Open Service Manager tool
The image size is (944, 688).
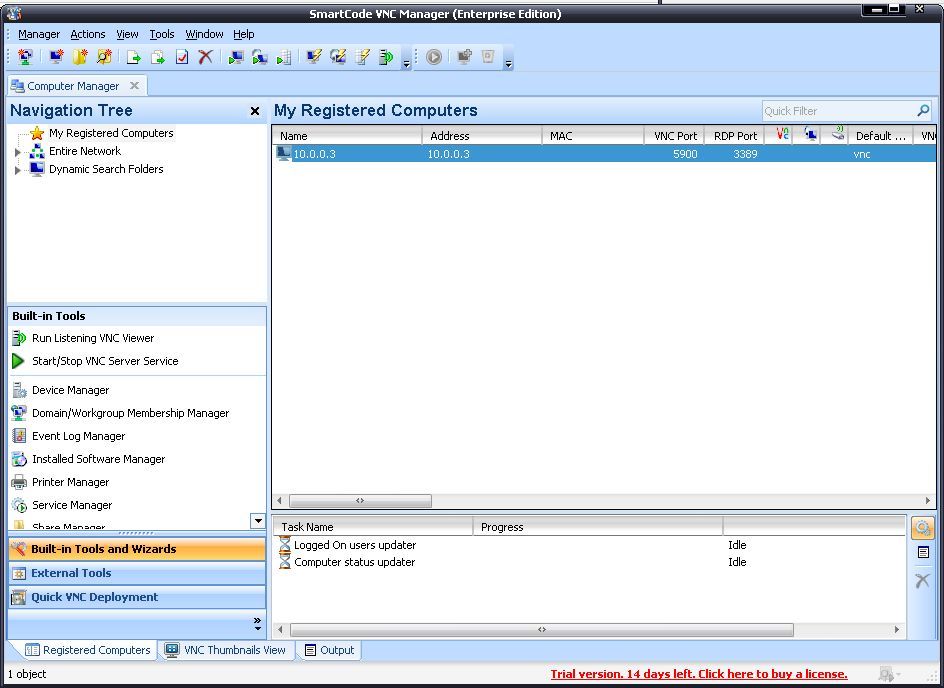pyautogui.click(x=72, y=505)
